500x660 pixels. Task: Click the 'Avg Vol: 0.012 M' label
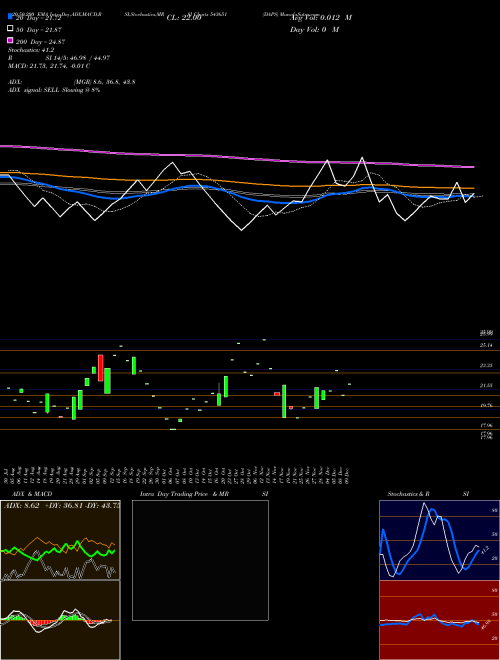click(x=321, y=18)
